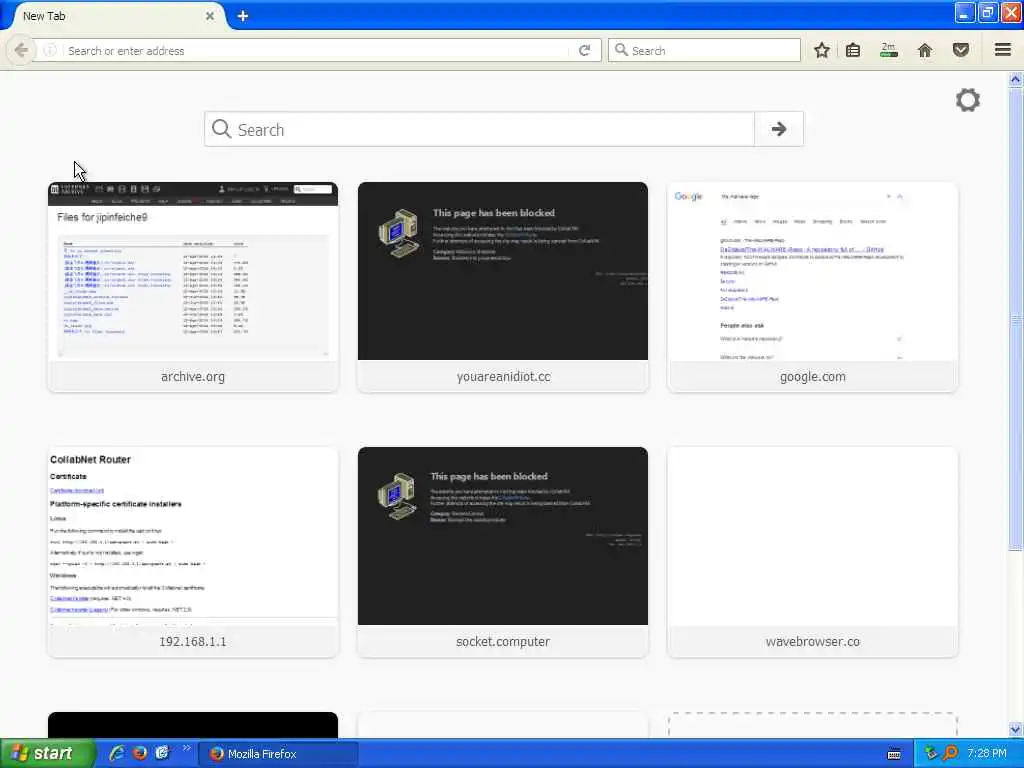The width and height of the screenshot is (1024, 768).
Task: Go back with the toolbar back arrow
Action: (x=21, y=50)
